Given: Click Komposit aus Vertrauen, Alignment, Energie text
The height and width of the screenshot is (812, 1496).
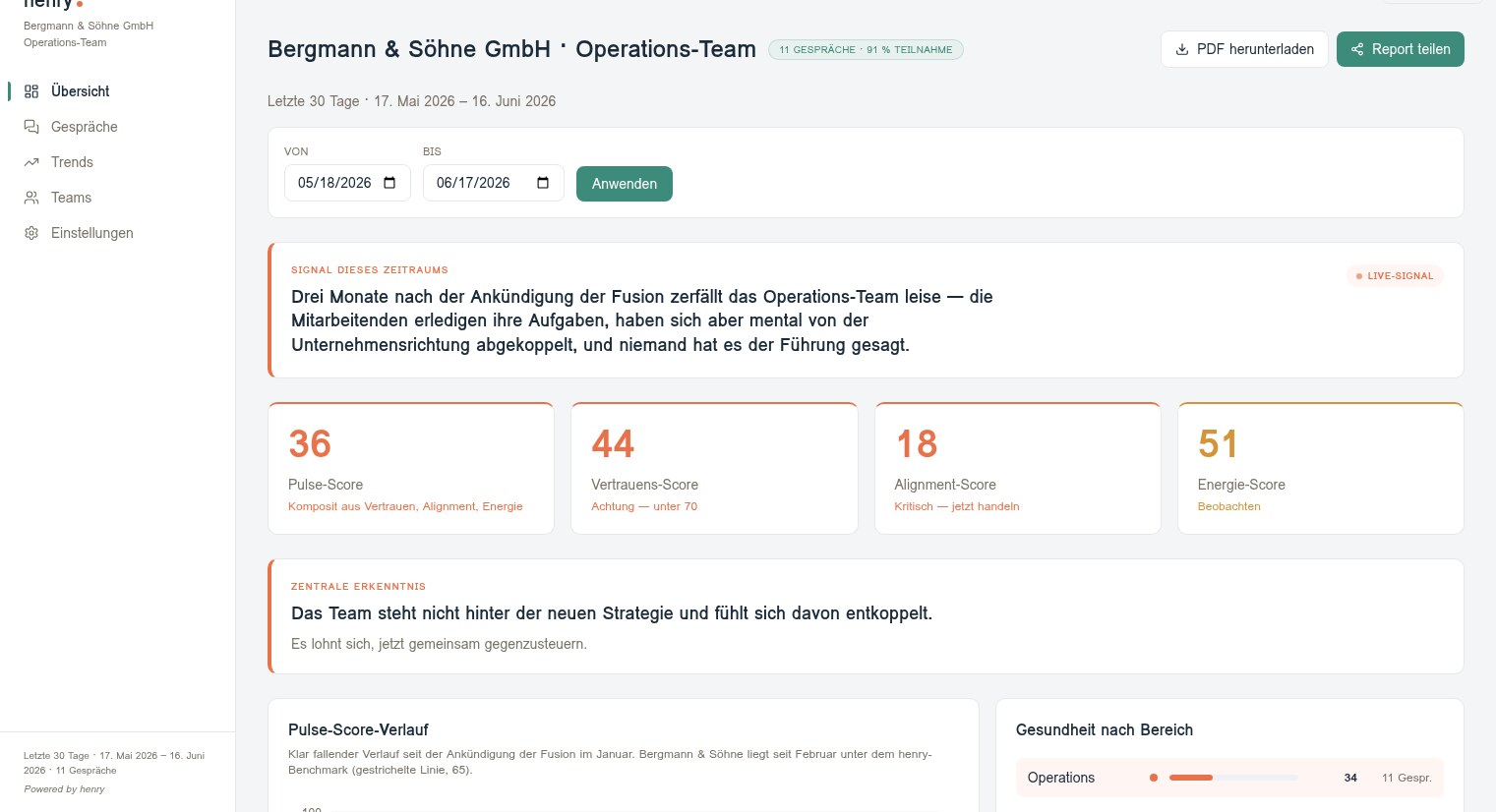Looking at the screenshot, I should [x=405, y=506].
